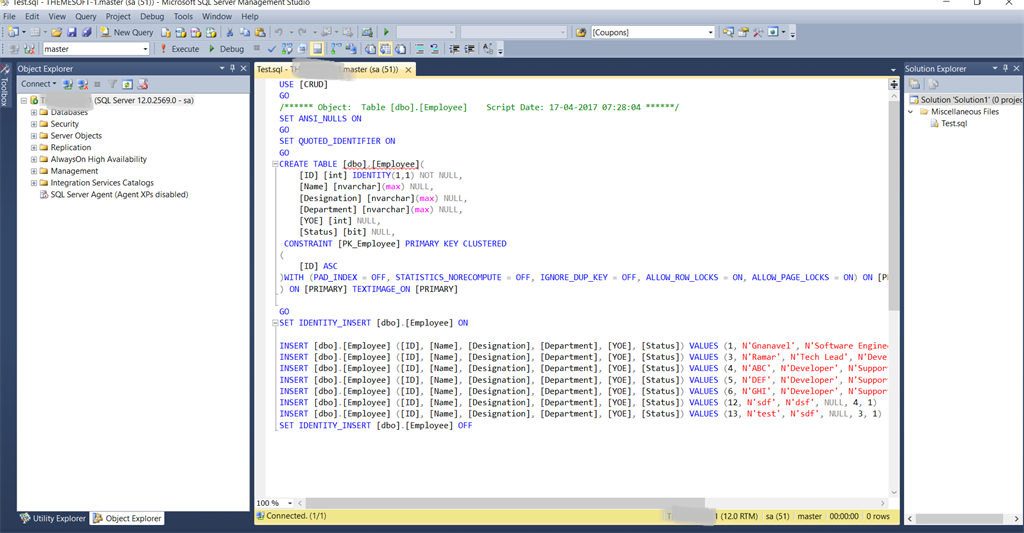
Task: Click the Open File folder icon
Action: [58, 32]
